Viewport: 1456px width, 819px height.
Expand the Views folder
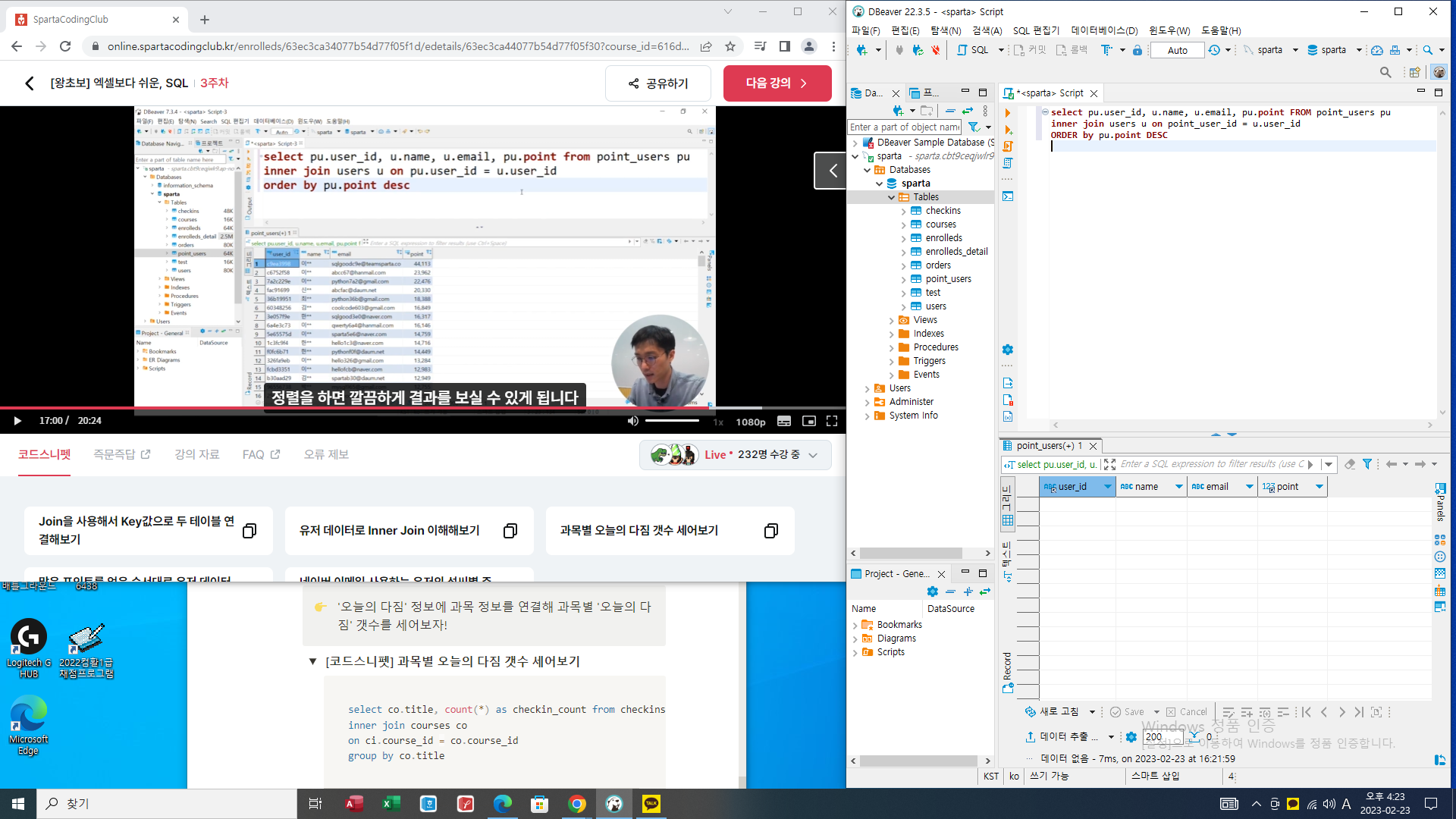coord(891,320)
